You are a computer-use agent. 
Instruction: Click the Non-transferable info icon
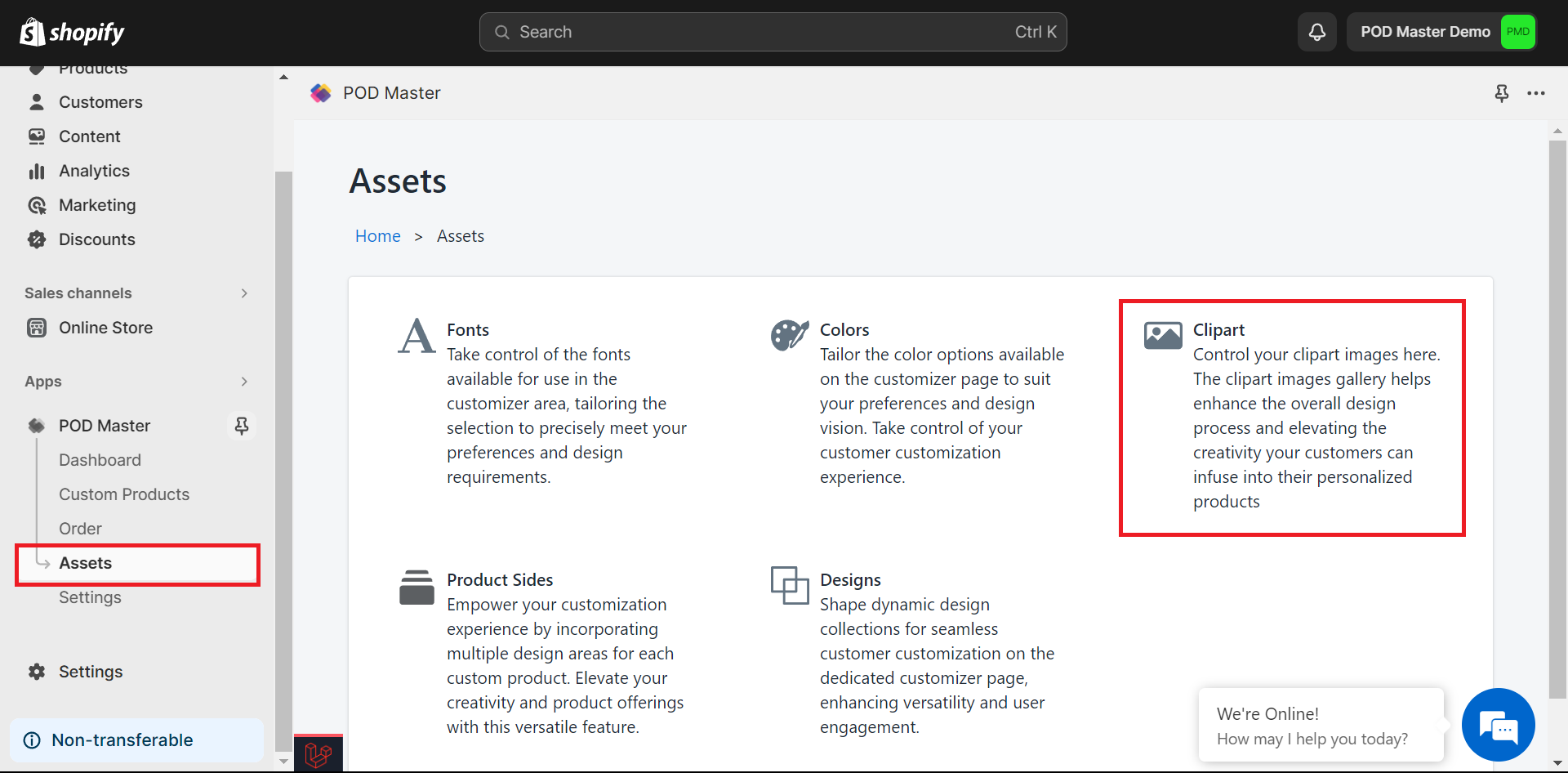point(32,740)
